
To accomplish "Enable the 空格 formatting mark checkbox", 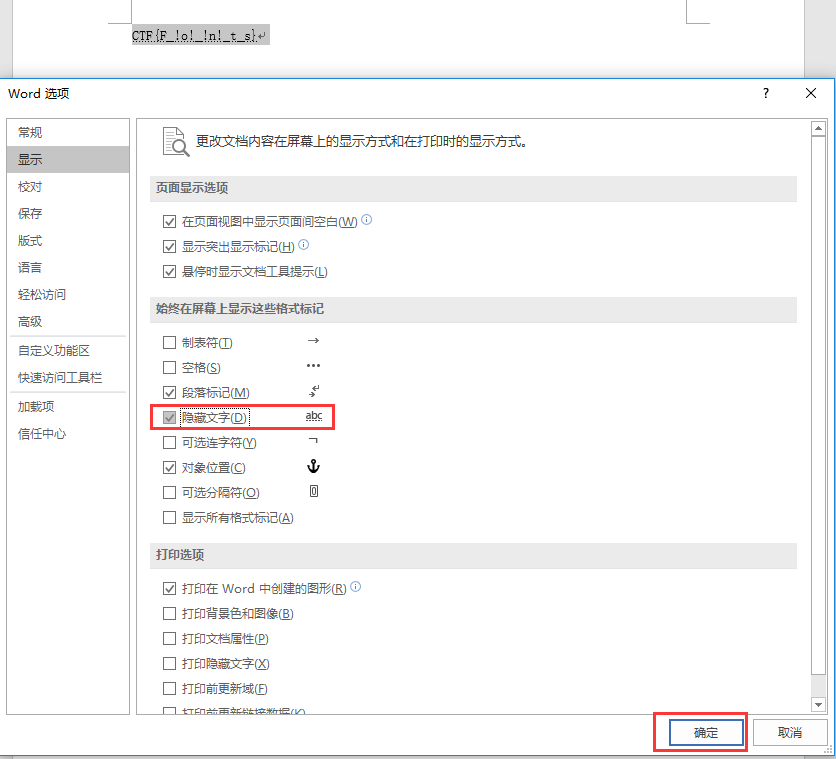I will click(169, 368).
